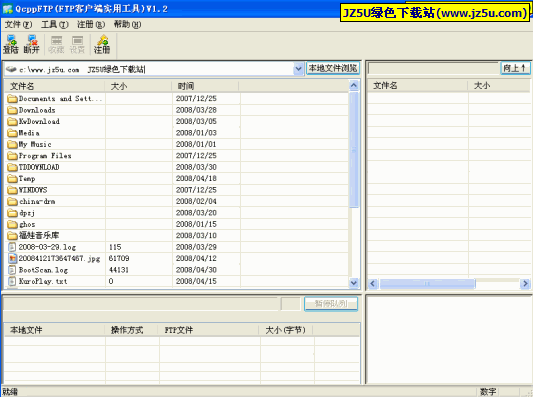Select the TDDOWNLOAD folder
533x397 pixels.
pyautogui.click(x=34, y=167)
